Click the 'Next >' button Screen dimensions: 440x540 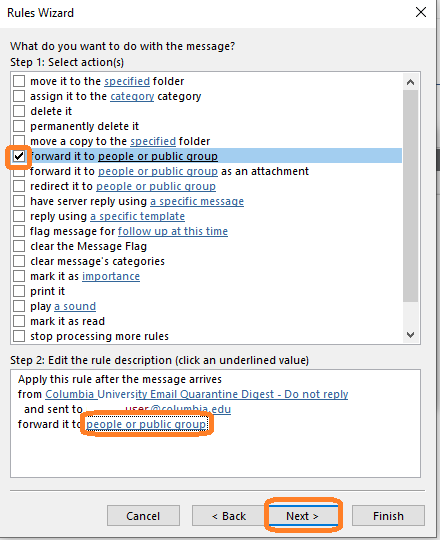(303, 516)
